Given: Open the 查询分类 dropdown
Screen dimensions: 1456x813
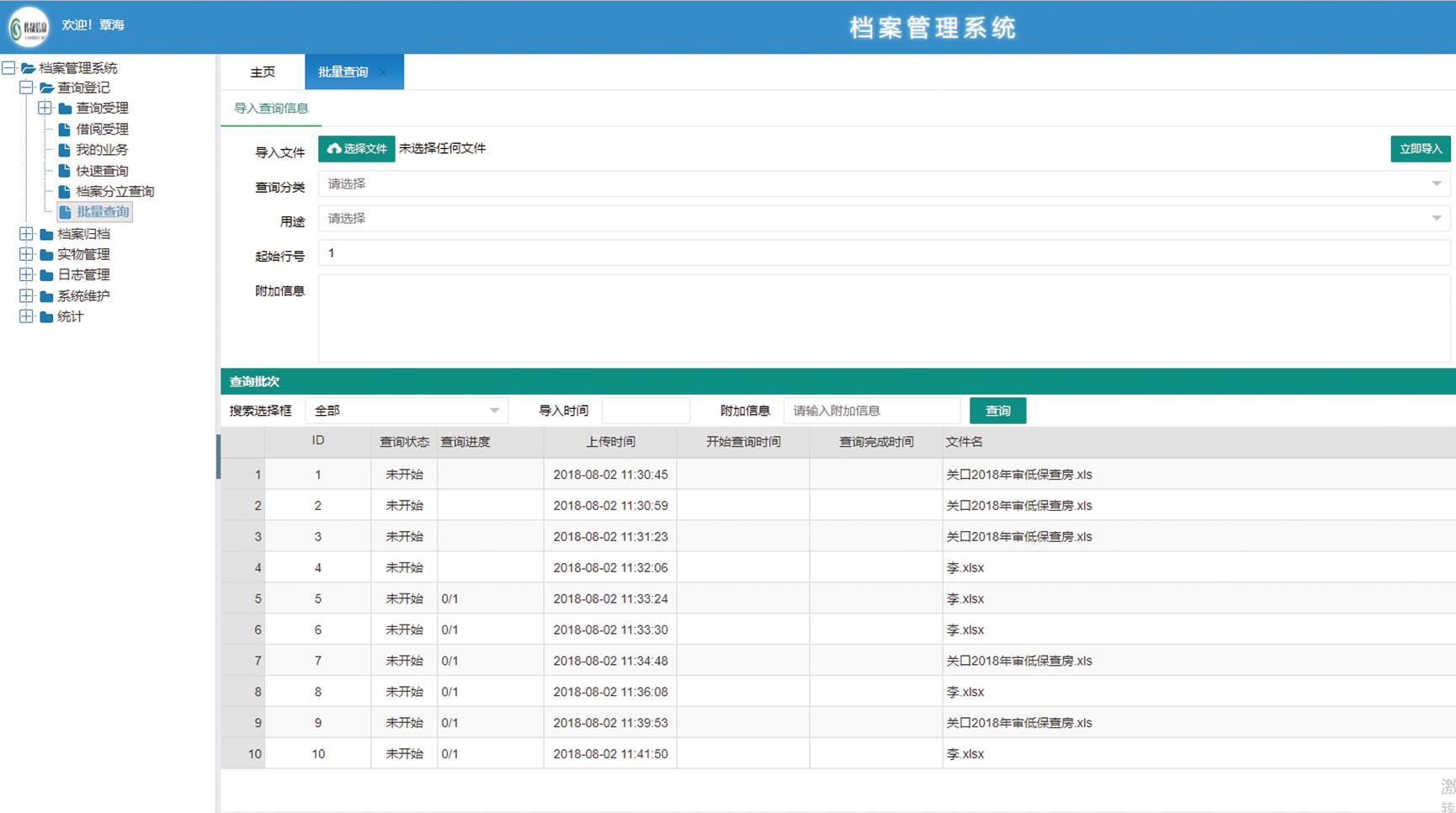Looking at the screenshot, I should pyautogui.click(x=884, y=183).
